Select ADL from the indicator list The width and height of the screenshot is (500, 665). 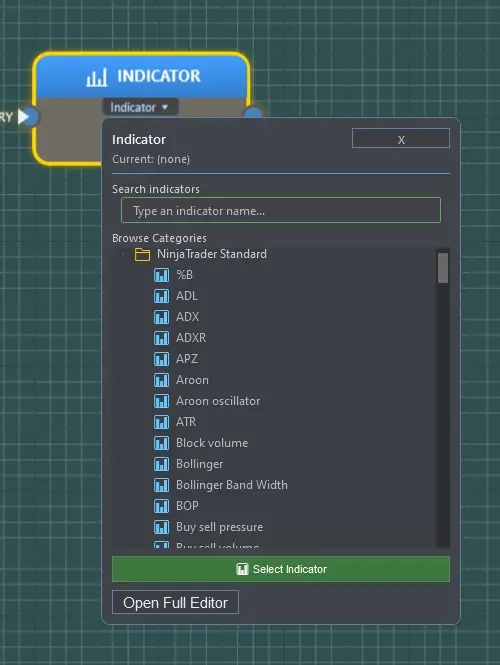coord(187,296)
